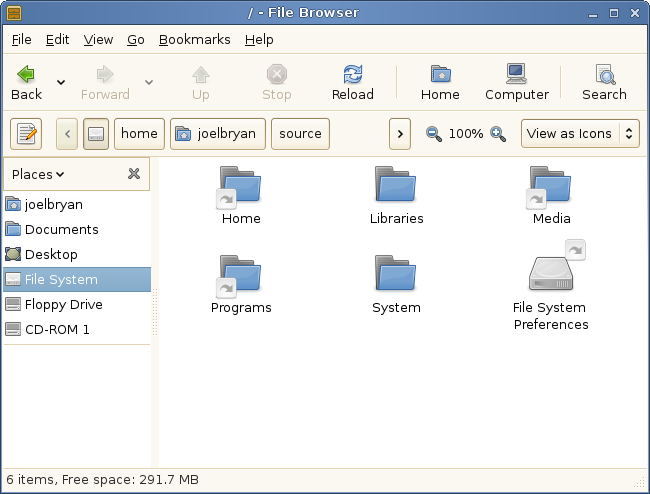This screenshot has width=650, height=494.
Task: Open the Help menu
Action: click(259, 40)
